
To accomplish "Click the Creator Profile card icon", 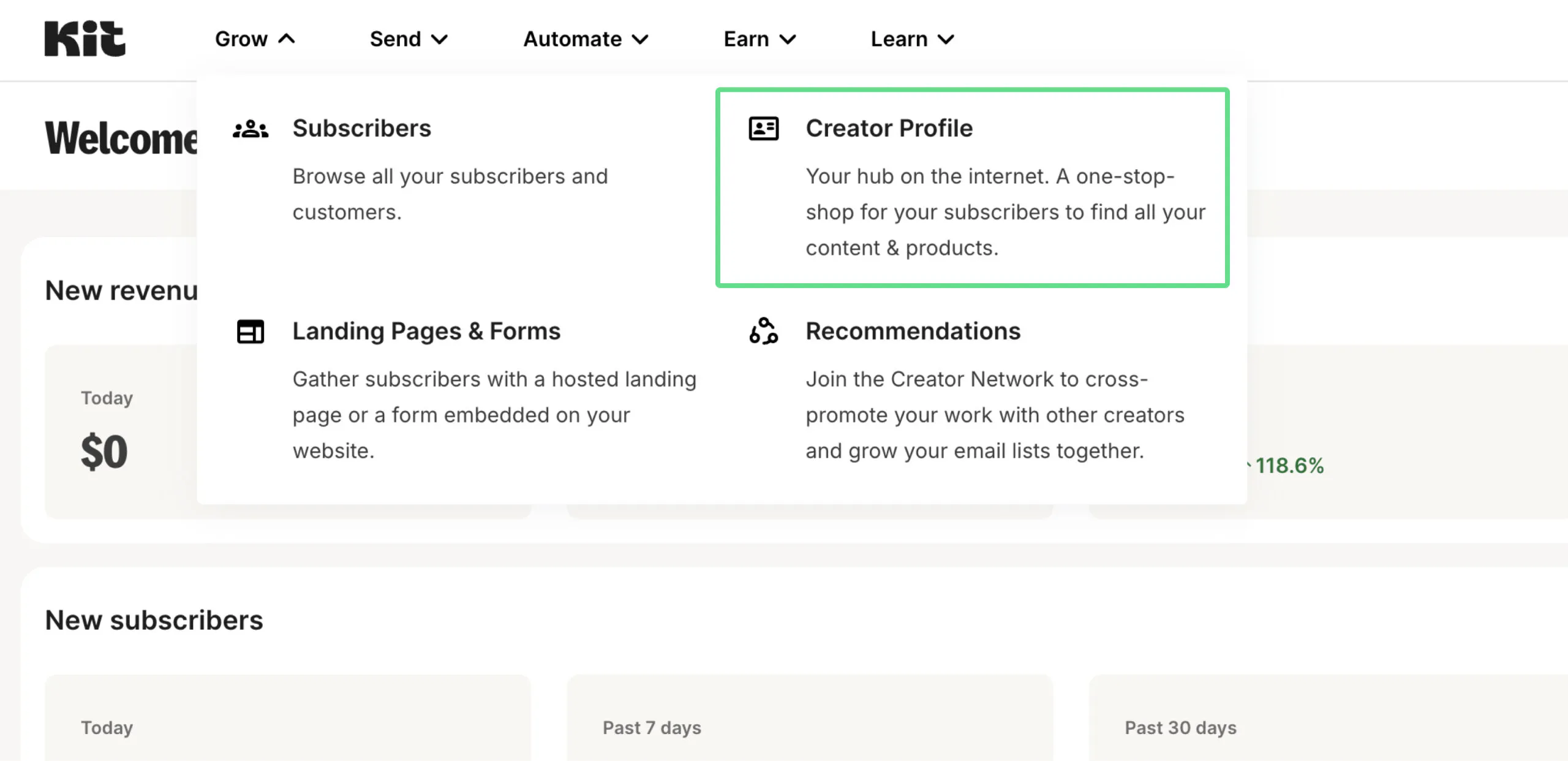I will point(763,129).
